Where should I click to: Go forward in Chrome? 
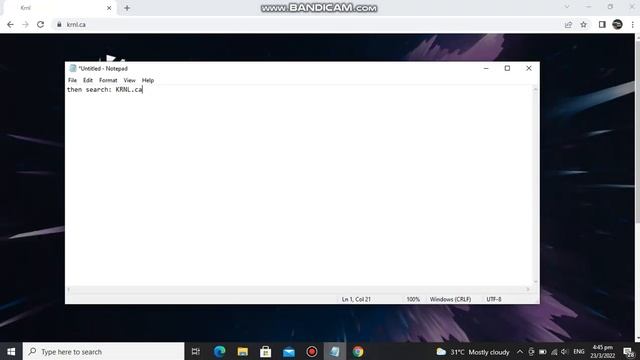pos(25,24)
